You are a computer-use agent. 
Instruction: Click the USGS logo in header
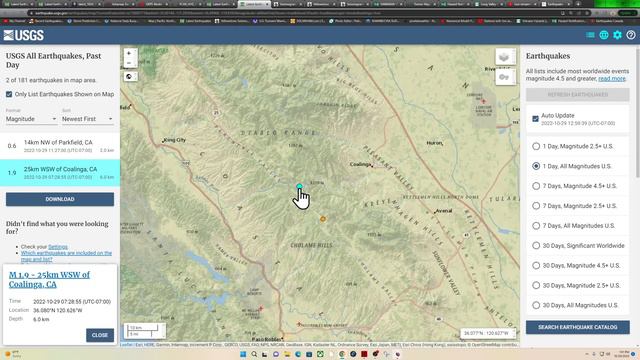[24, 36]
